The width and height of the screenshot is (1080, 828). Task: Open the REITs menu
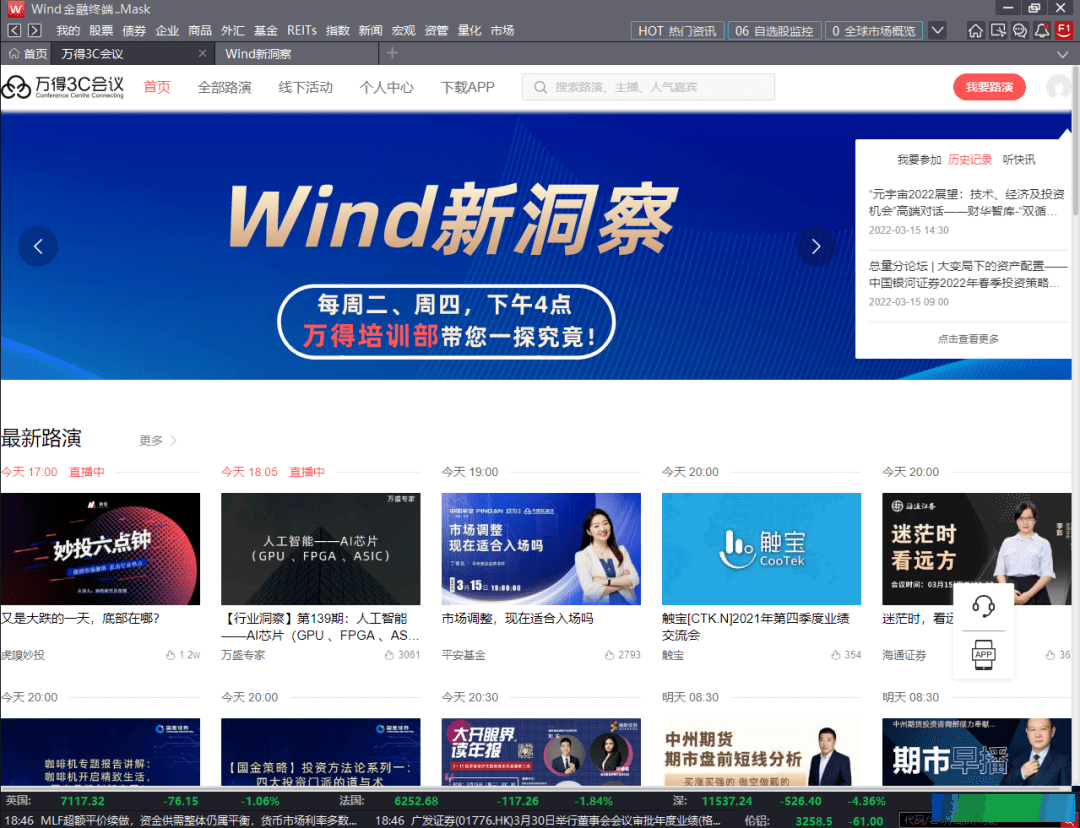302,30
